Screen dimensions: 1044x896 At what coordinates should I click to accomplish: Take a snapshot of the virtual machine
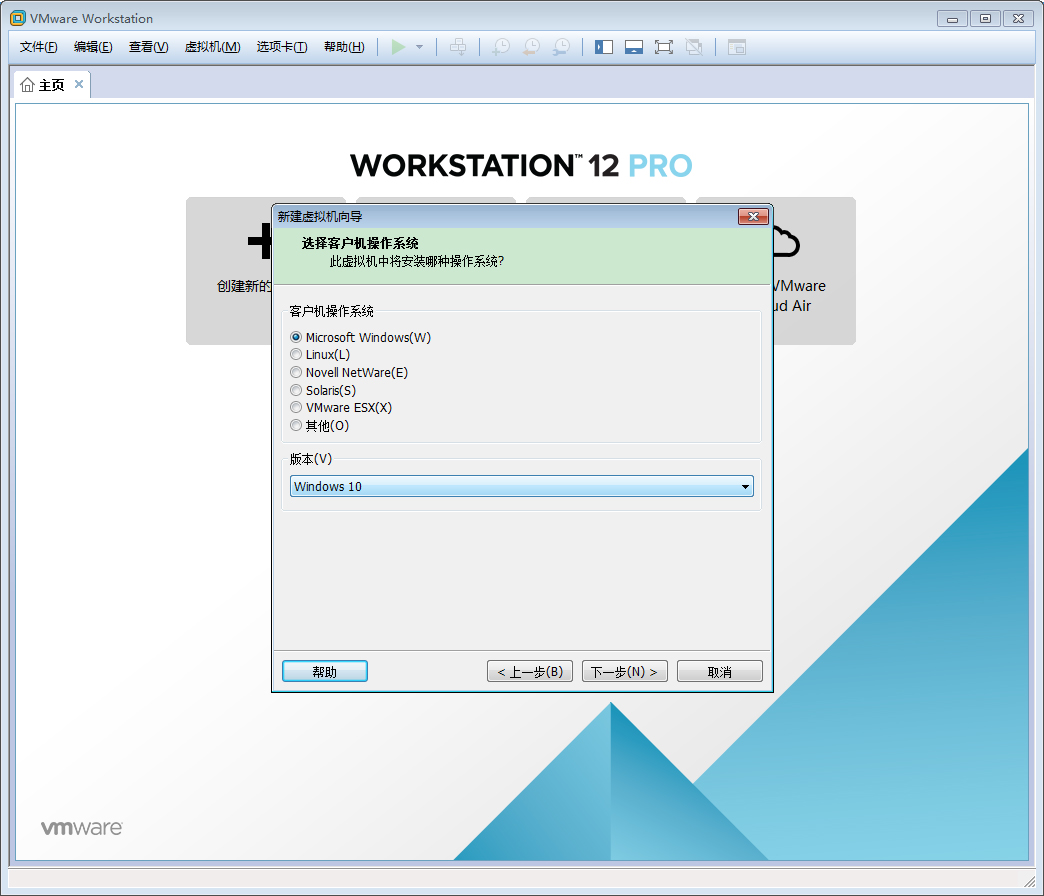coord(500,46)
